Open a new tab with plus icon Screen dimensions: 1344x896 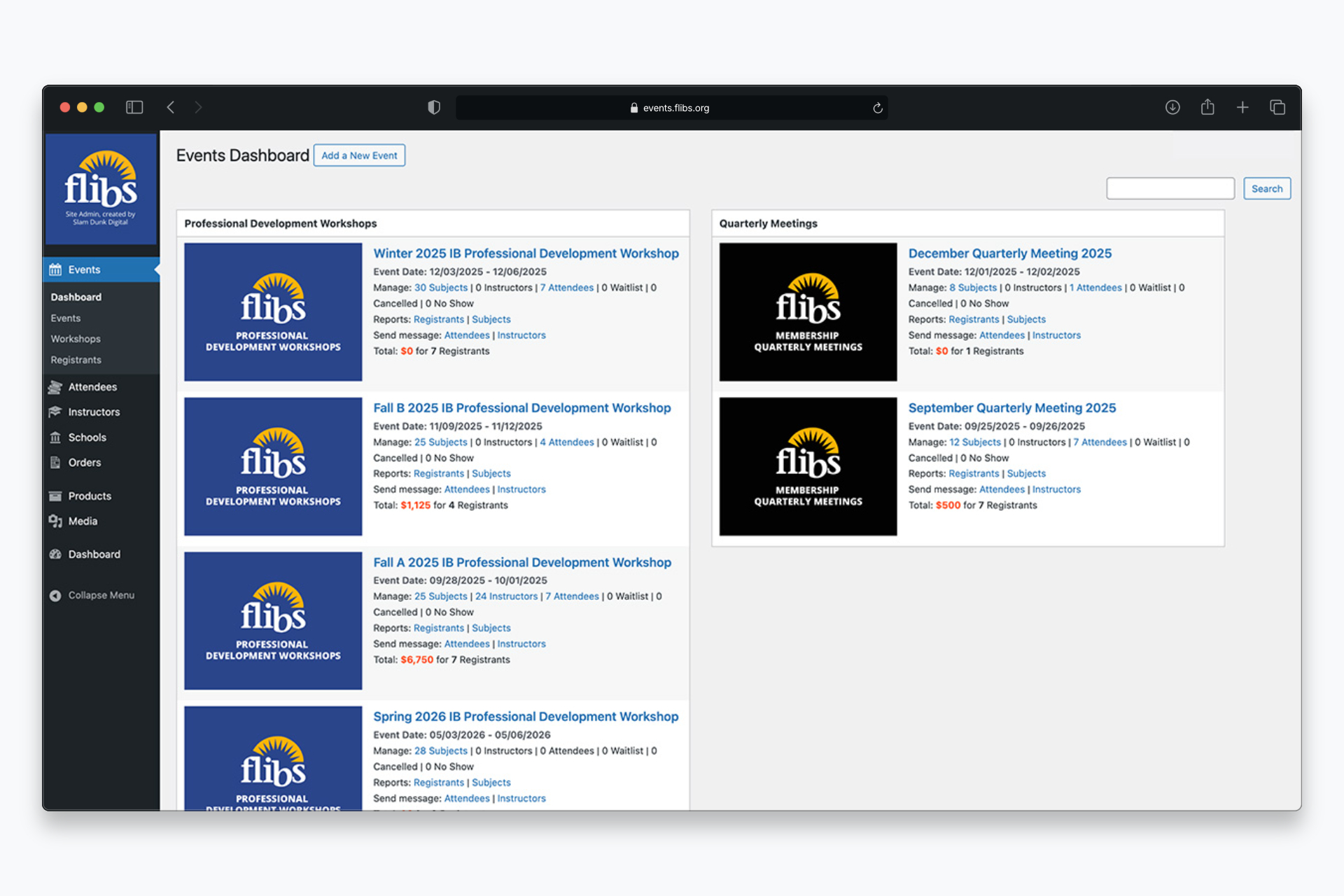(1242, 107)
